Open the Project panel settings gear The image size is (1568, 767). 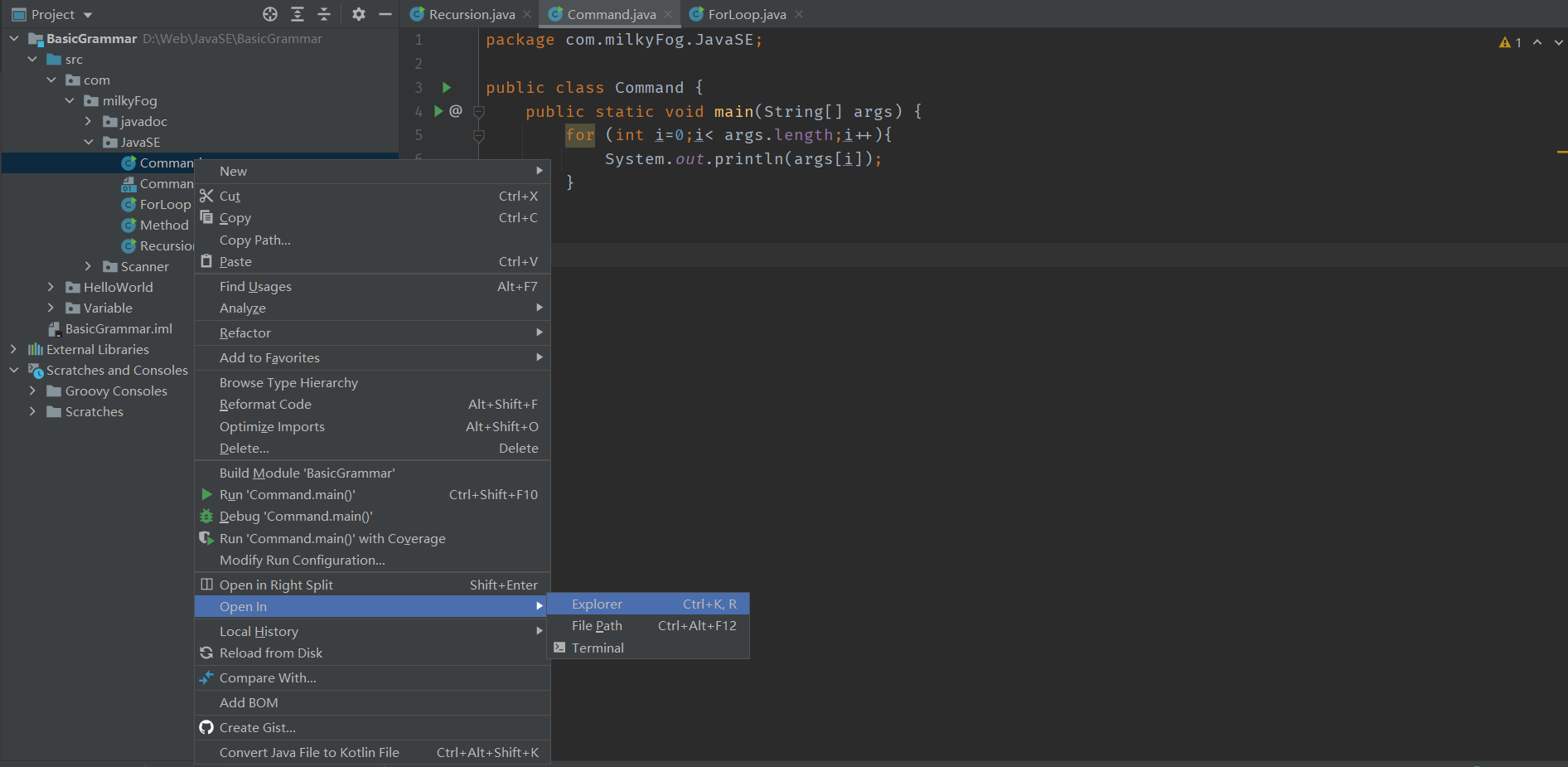tap(358, 14)
